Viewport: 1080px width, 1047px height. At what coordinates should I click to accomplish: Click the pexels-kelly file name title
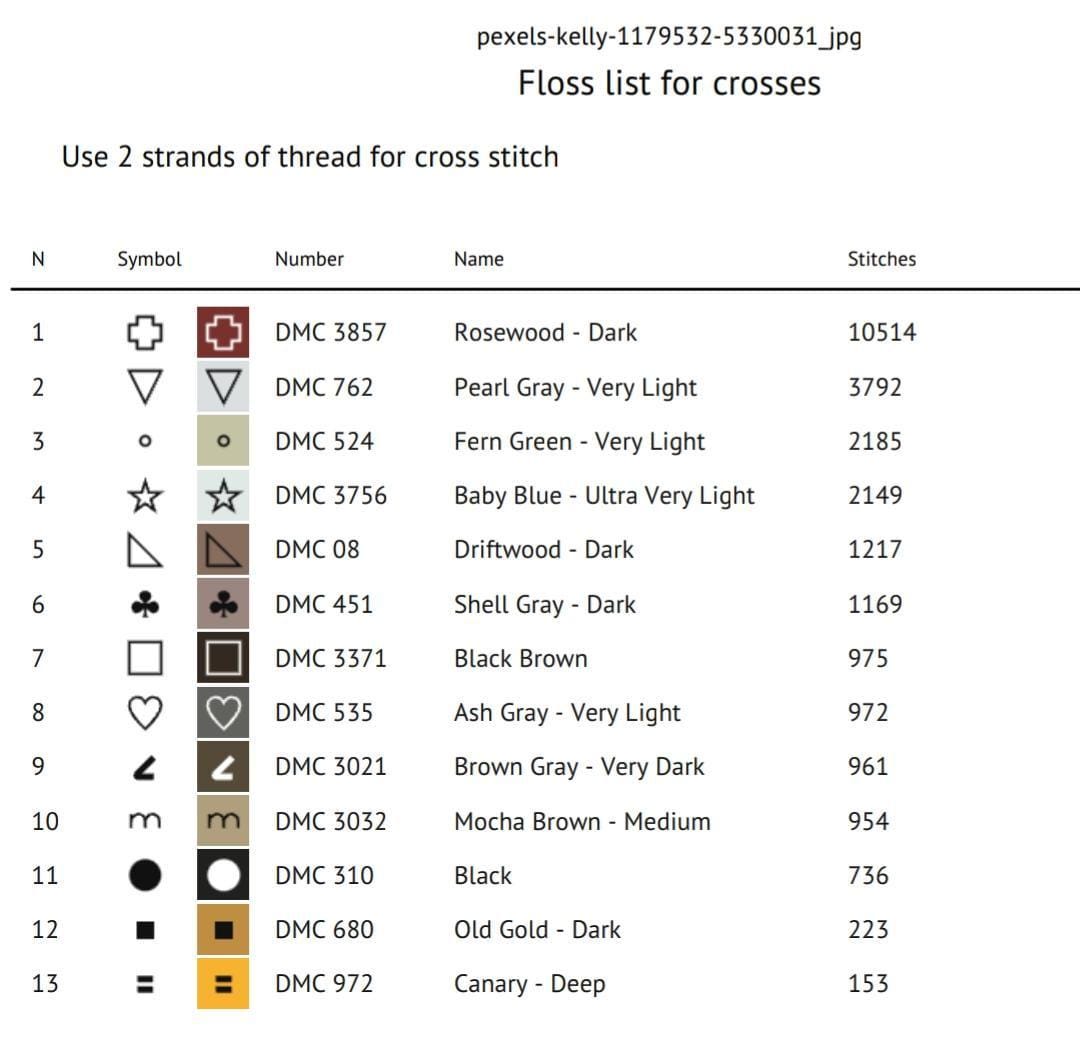[669, 37]
